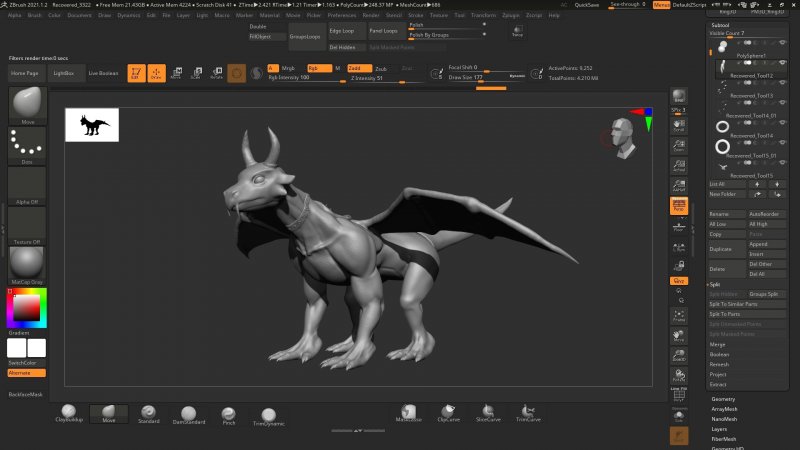Open the Tool menu

click(x=459, y=15)
